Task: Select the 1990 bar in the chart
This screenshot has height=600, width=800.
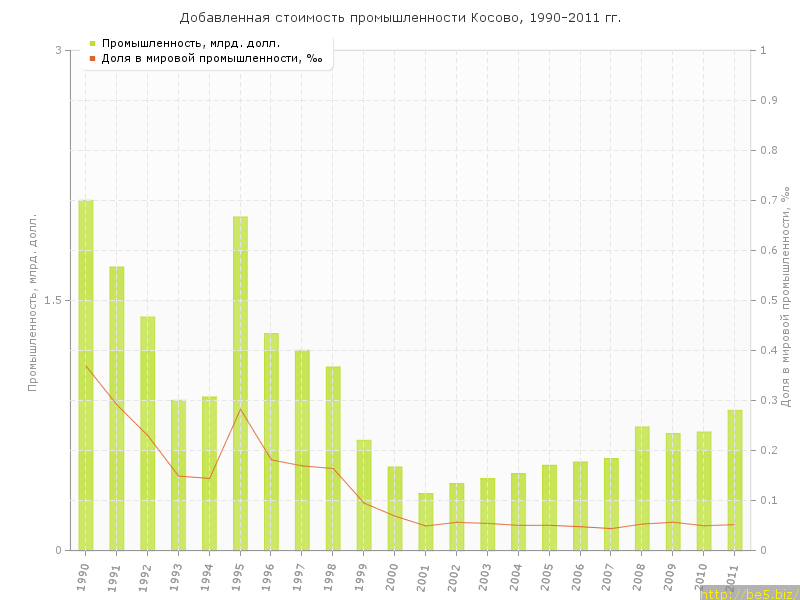Action: coord(86,375)
